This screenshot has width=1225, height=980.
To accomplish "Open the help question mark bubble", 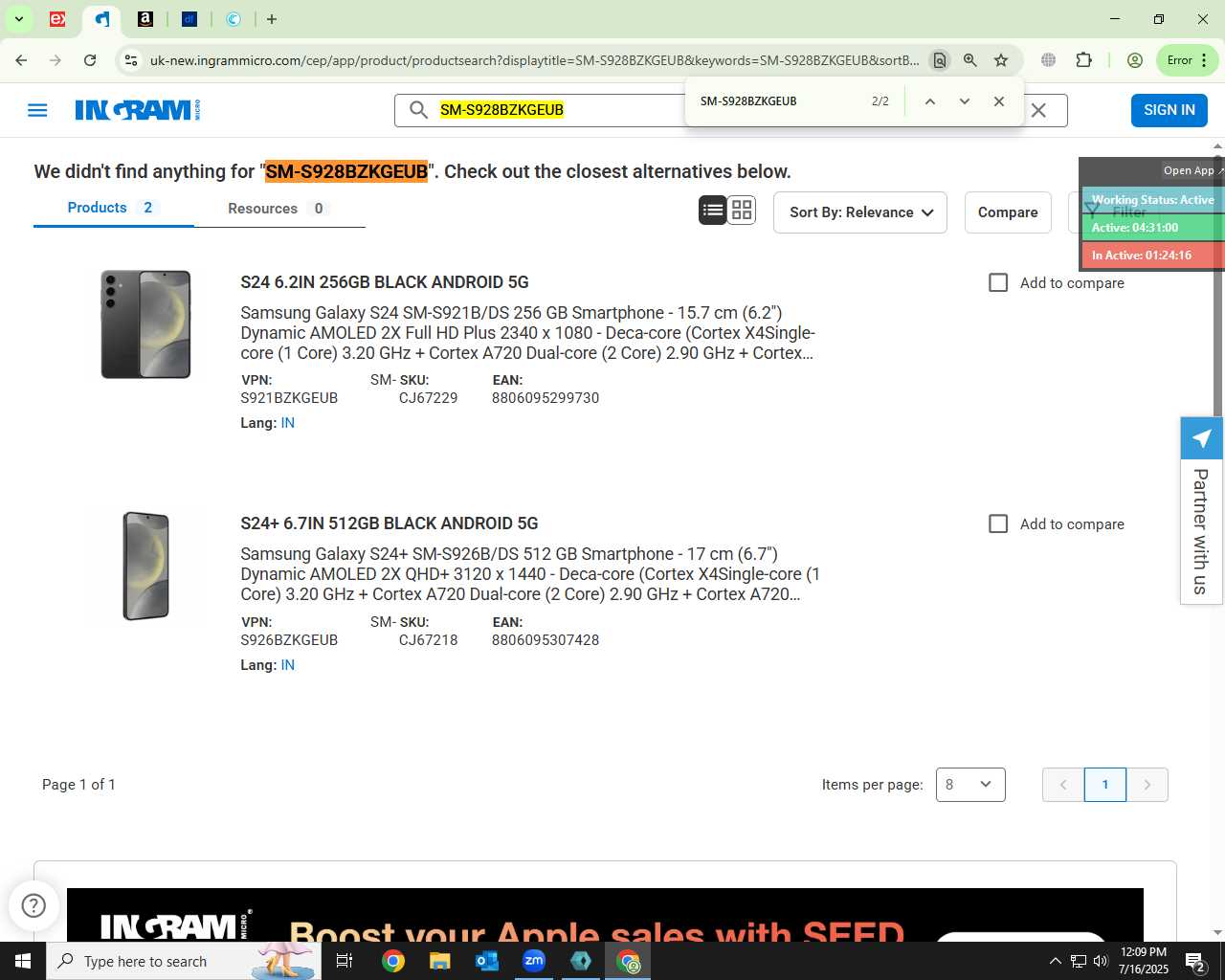I will click(x=33, y=905).
